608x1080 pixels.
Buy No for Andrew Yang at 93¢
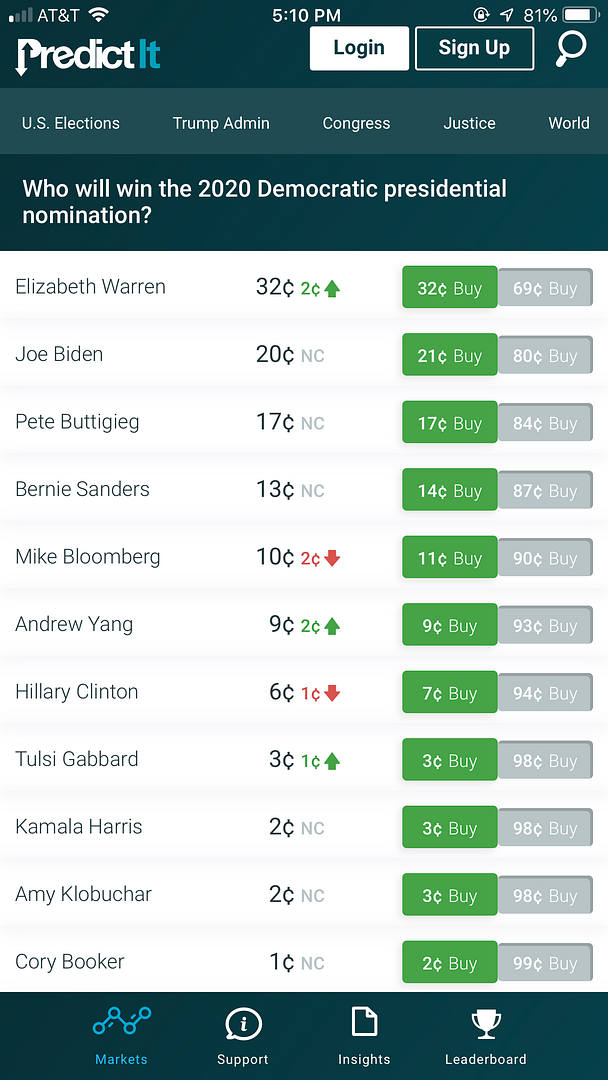tap(545, 626)
